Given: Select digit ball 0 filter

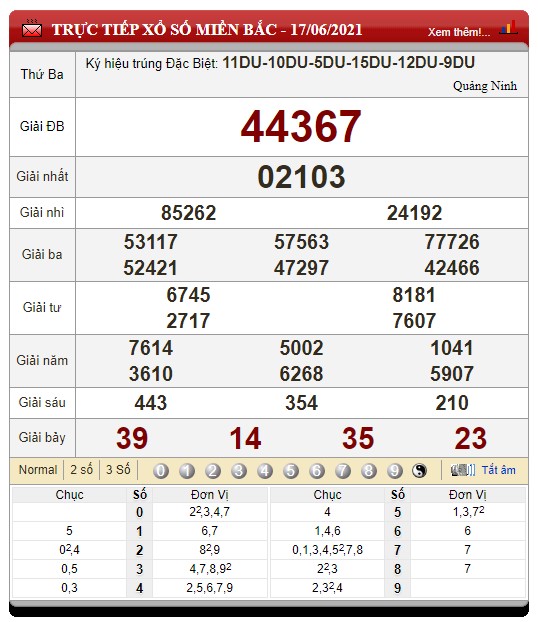Looking at the screenshot, I should point(161,471).
